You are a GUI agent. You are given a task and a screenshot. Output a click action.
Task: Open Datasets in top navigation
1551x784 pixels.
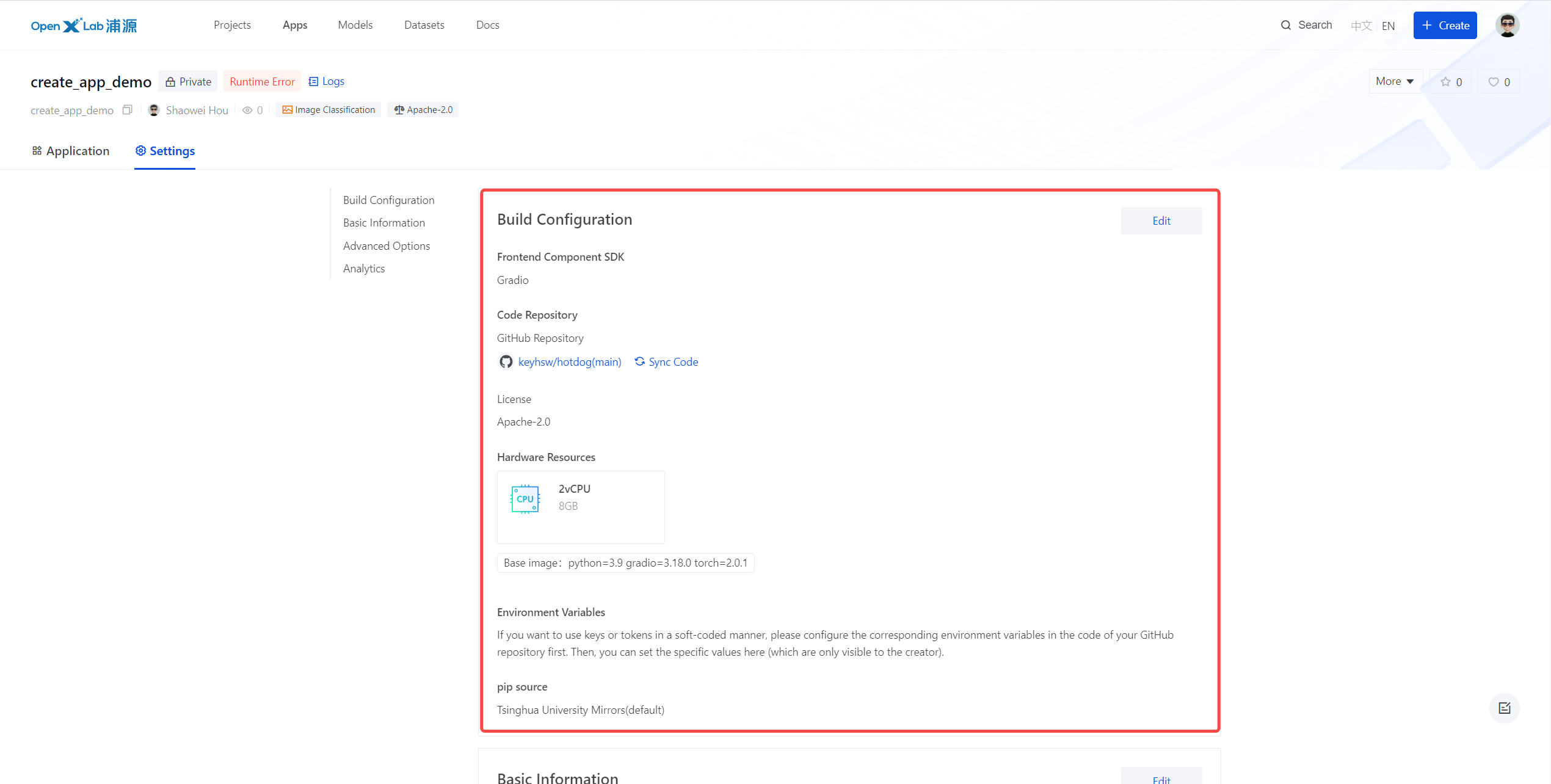pyautogui.click(x=424, y=25)
